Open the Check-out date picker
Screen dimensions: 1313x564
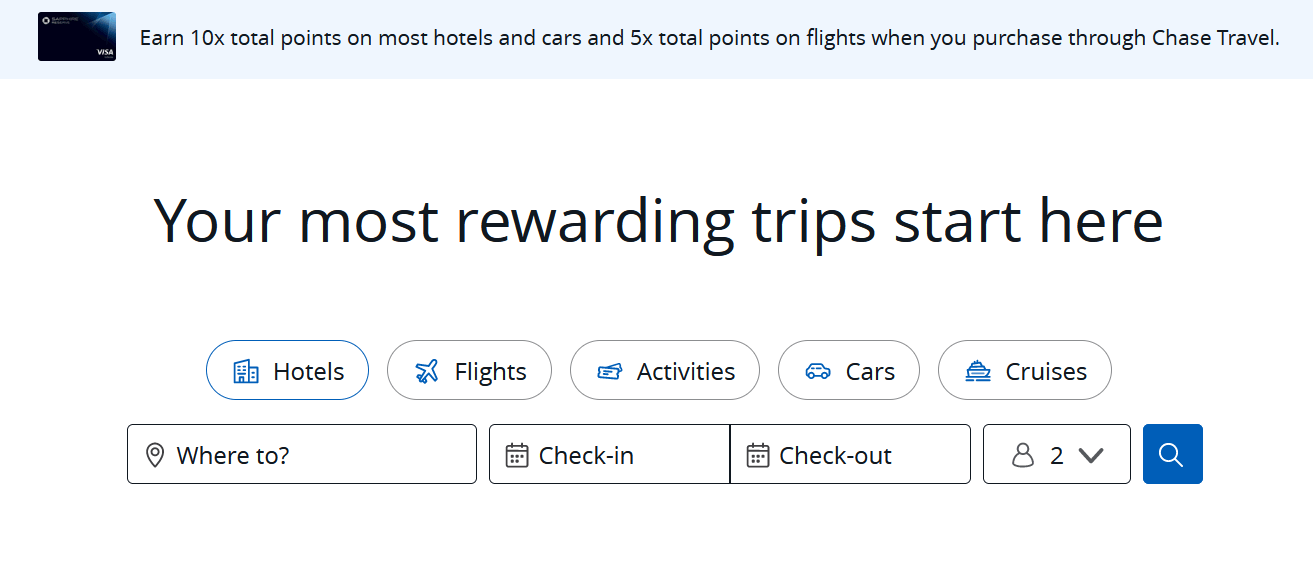[850, 455]
